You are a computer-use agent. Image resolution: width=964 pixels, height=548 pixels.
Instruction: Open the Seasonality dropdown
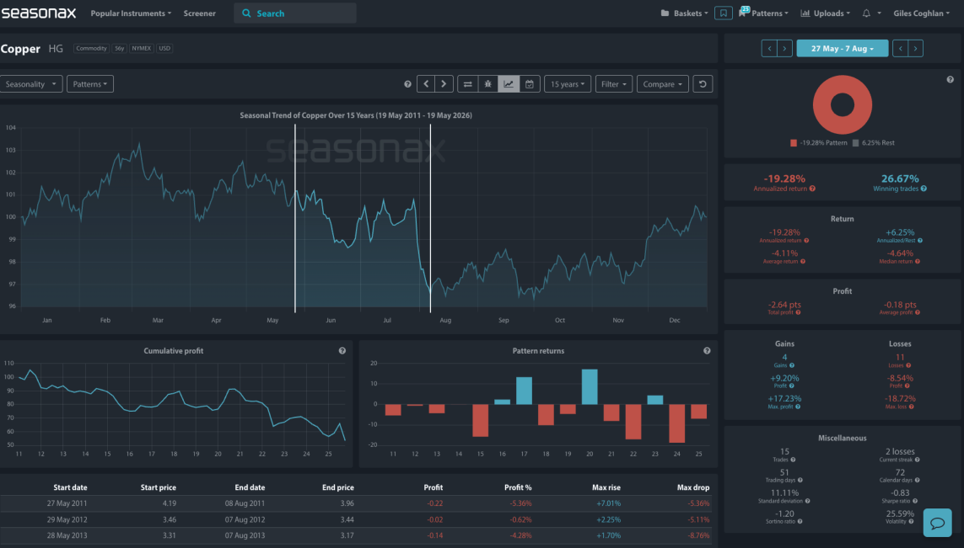31,84
